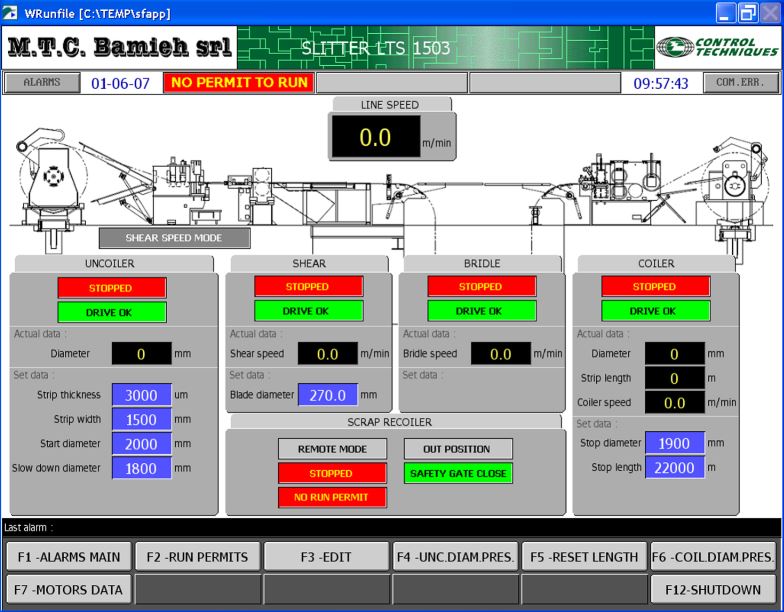Click the LINE SPEED 0.0 display
Screen dimensions: 784x612
[376, 137]
